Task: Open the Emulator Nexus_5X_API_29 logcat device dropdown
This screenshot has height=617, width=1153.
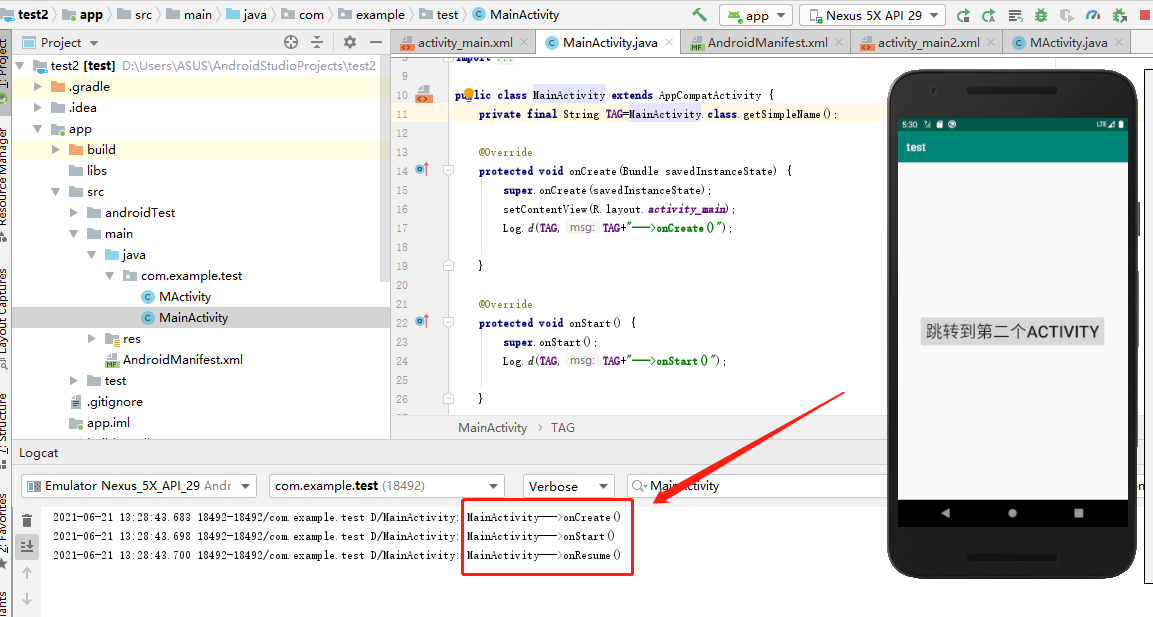Action: click(138, 486)
